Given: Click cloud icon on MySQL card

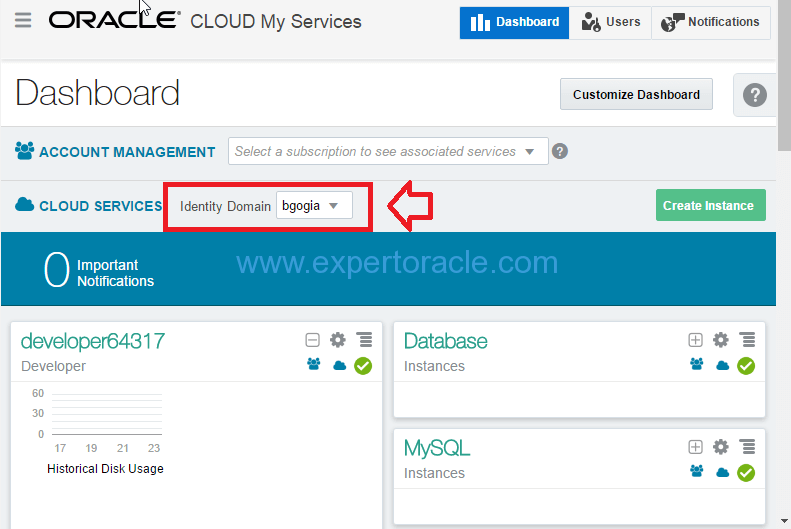Looking at the screenshot, I should click(722, 472).
